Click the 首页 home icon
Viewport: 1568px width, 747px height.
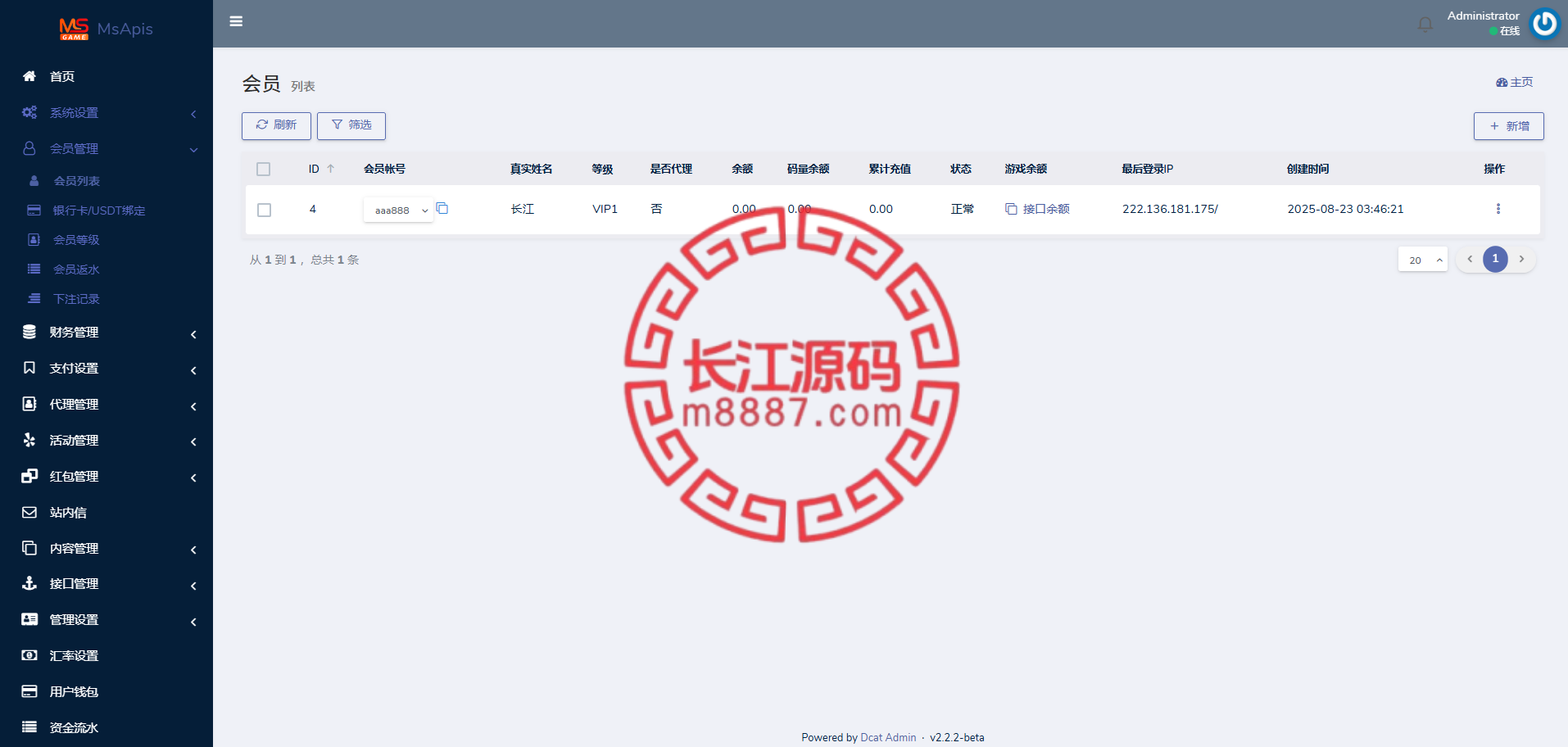point(29,76)
